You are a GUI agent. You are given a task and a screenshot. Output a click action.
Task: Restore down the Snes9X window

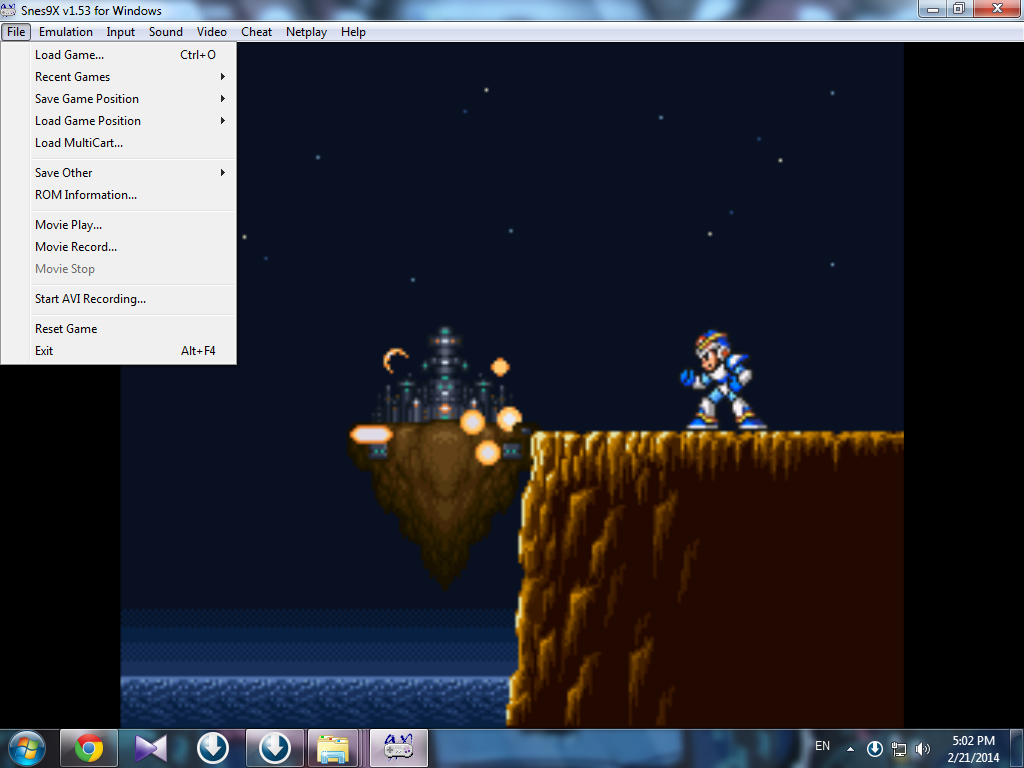pos(959,9)
